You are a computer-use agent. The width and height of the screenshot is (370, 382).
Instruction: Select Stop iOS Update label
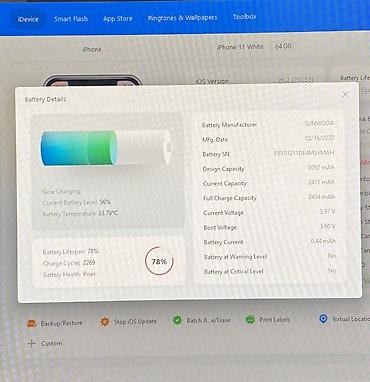coord(135,322)
